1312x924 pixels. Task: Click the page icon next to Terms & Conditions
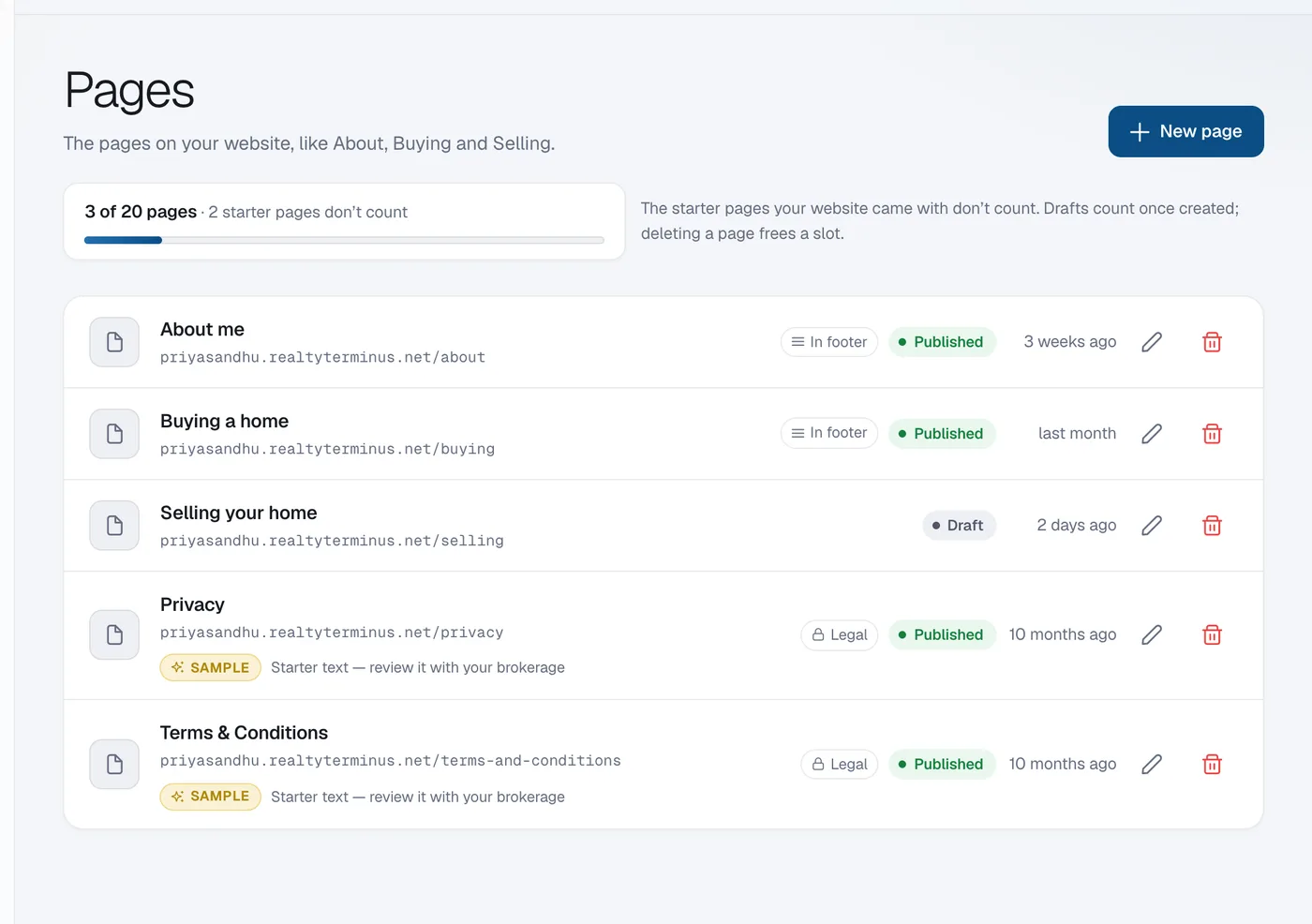tap(114, 765)
